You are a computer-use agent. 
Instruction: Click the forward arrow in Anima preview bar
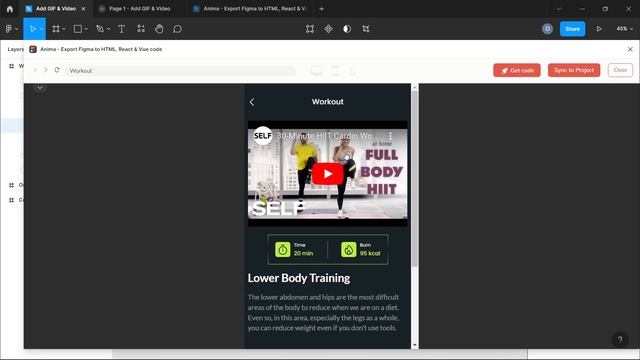pyautogui.click(x=46, y=70)
